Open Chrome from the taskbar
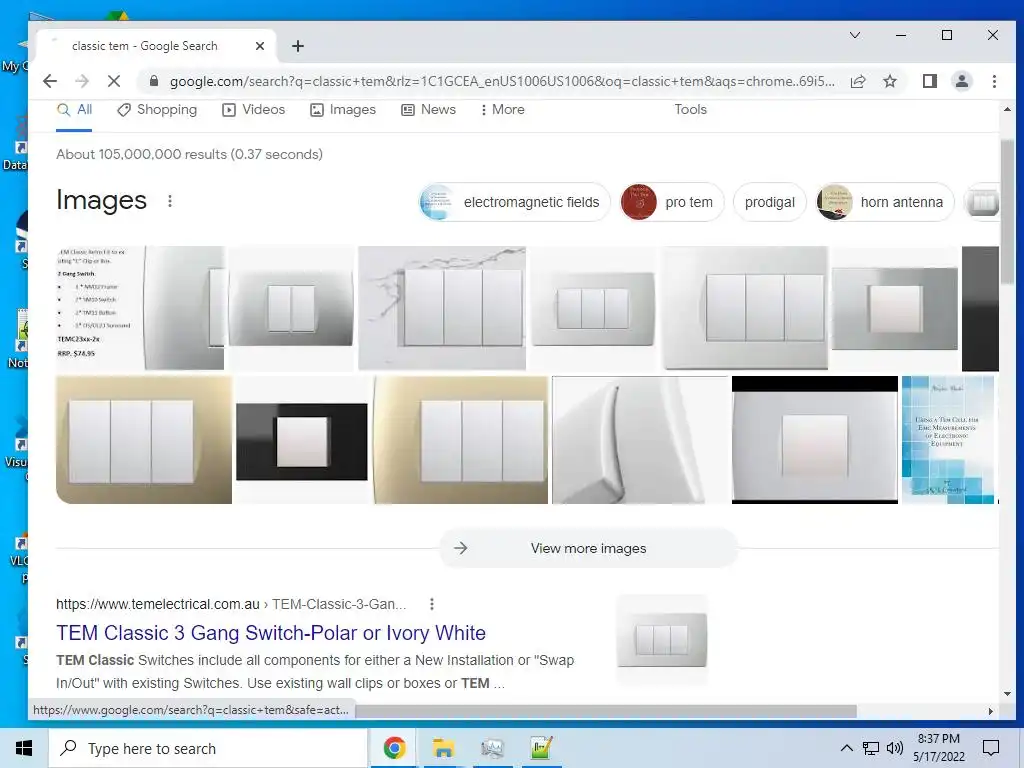Viewport: 1024px width, 768px height. [x=394, y=748]
